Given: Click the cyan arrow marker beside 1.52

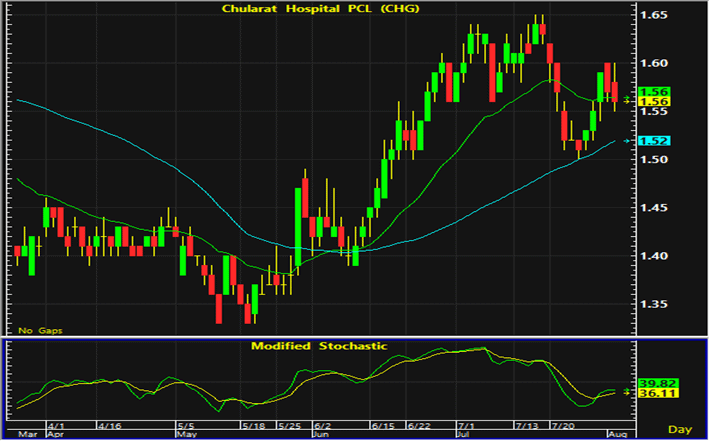Looking at the screenshot, I should point(627,141).
